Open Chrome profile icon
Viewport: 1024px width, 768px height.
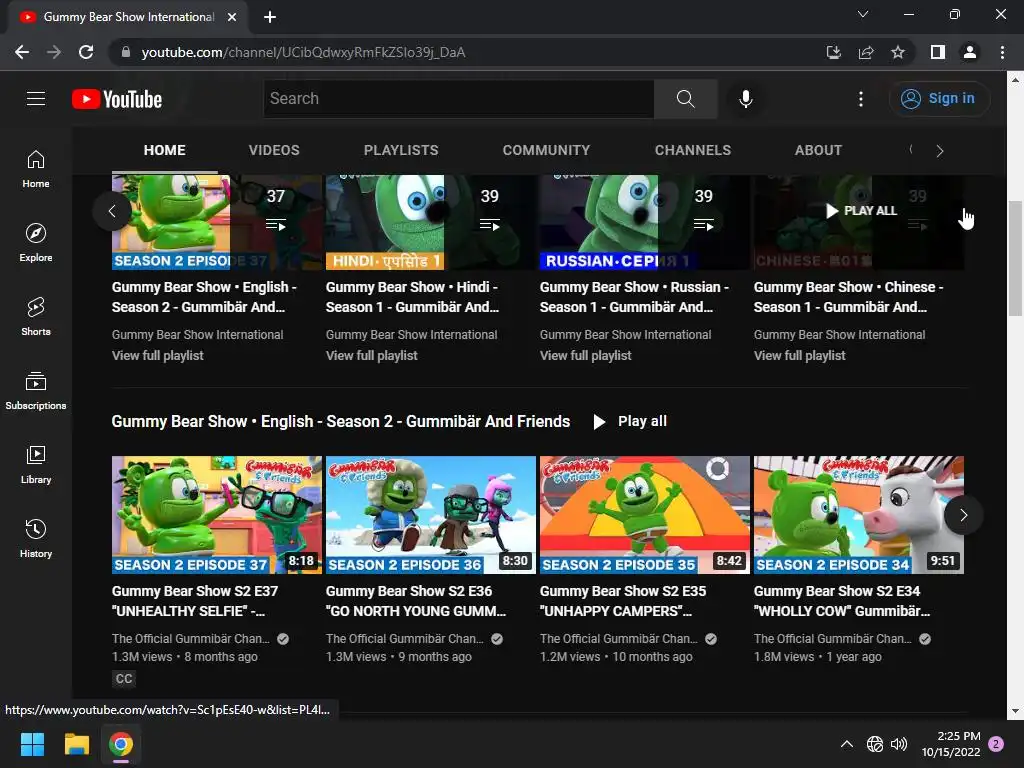pyautogui.click(x=970, y=52)
